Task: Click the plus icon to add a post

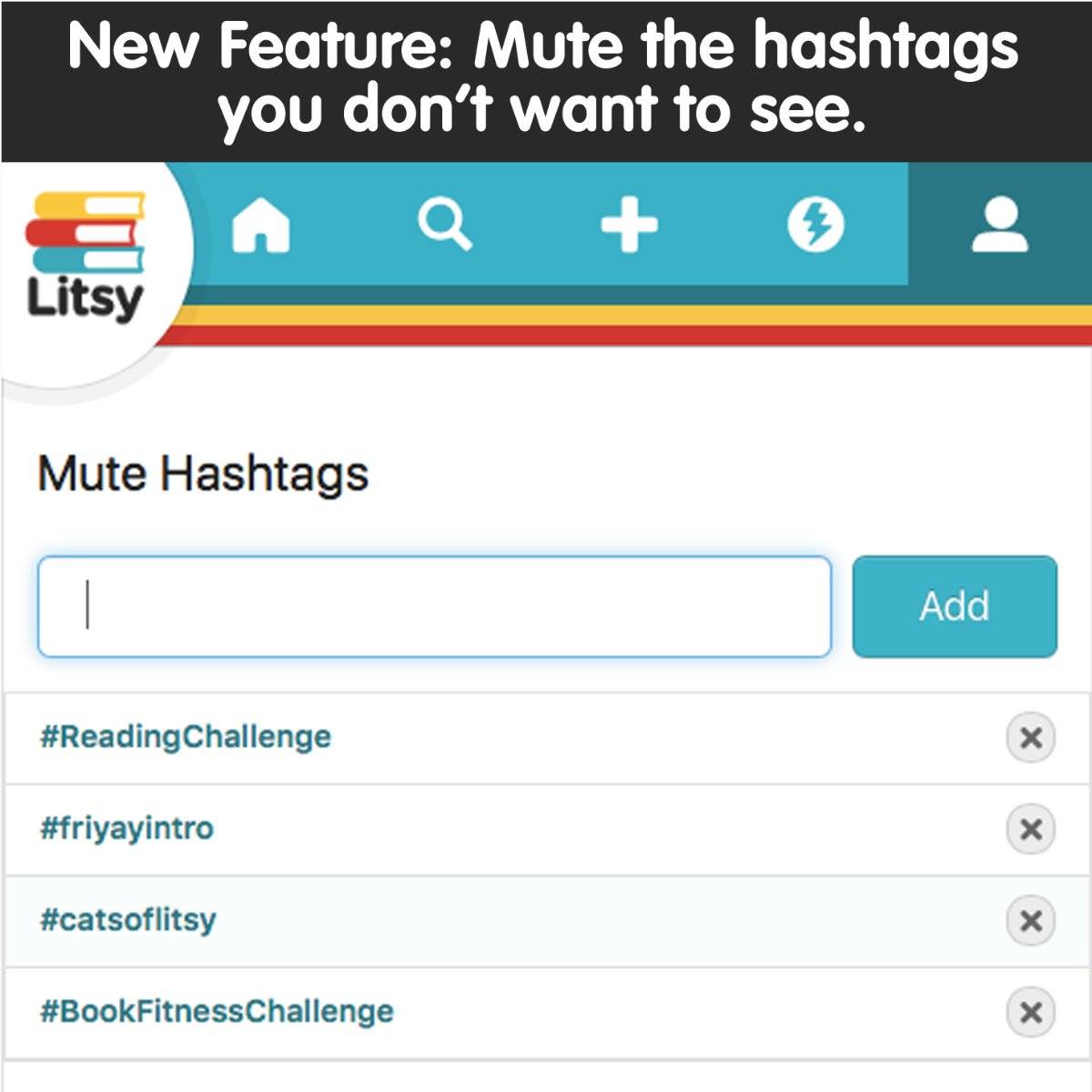Action: (x=629, y=225)
